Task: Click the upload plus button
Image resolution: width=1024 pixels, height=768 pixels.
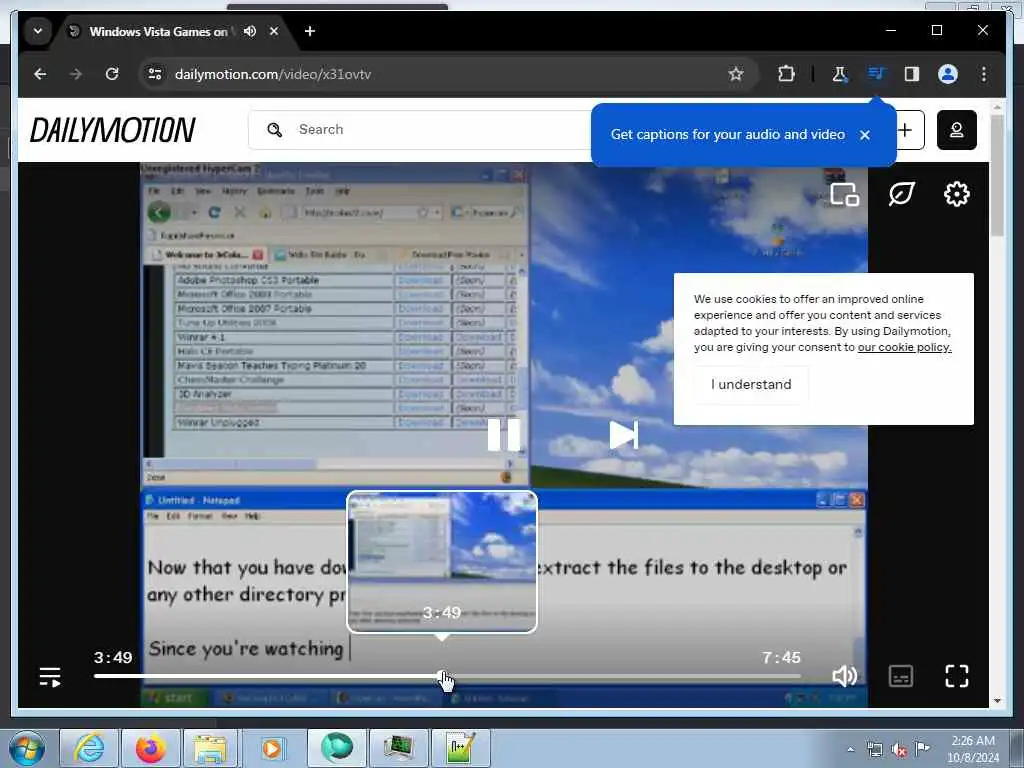Action: [905, 130]
